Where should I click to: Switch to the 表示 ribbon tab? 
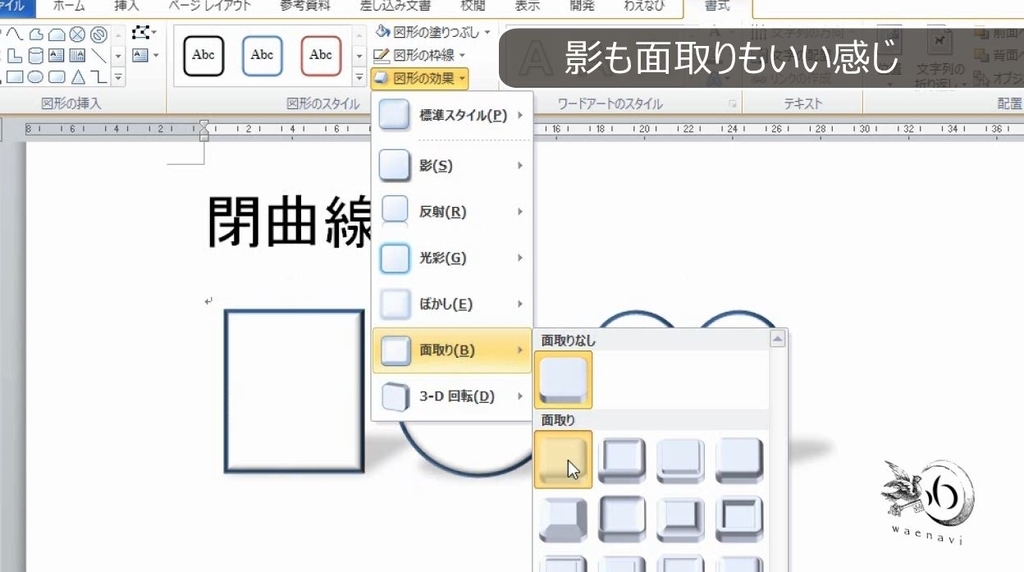[x=527, y=7]
